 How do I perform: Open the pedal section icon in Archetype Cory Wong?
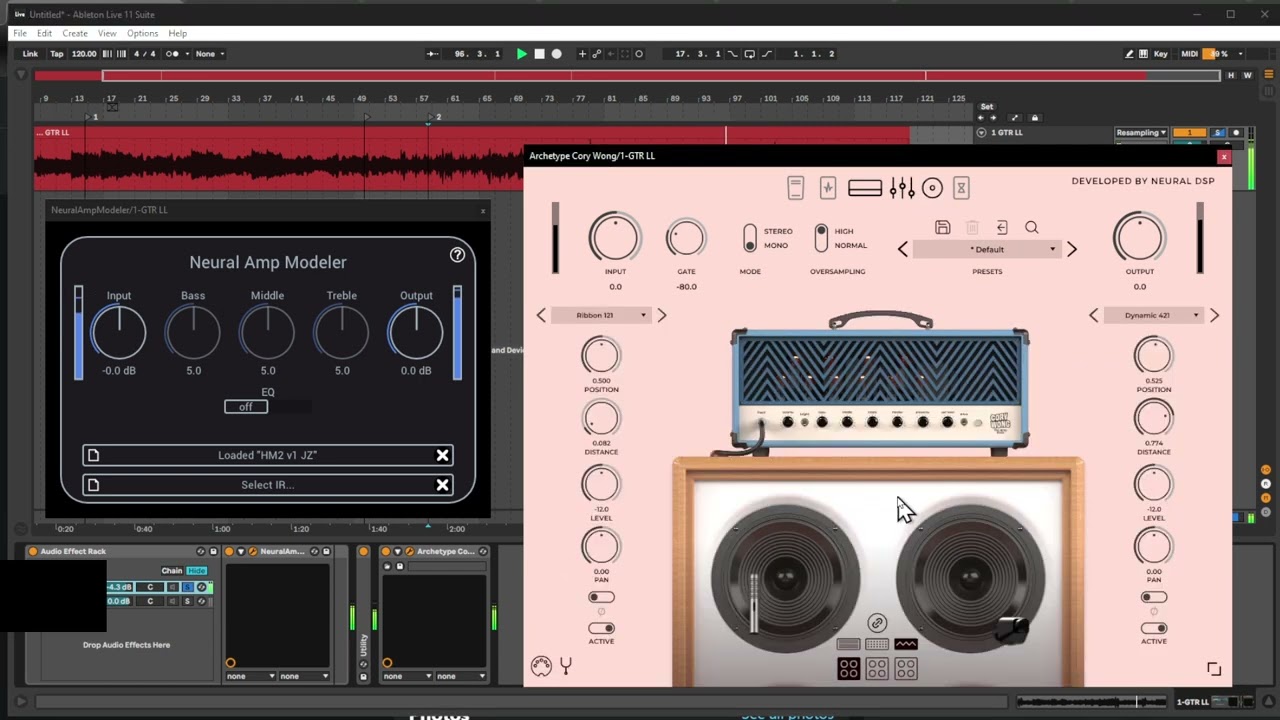(796, 188)
